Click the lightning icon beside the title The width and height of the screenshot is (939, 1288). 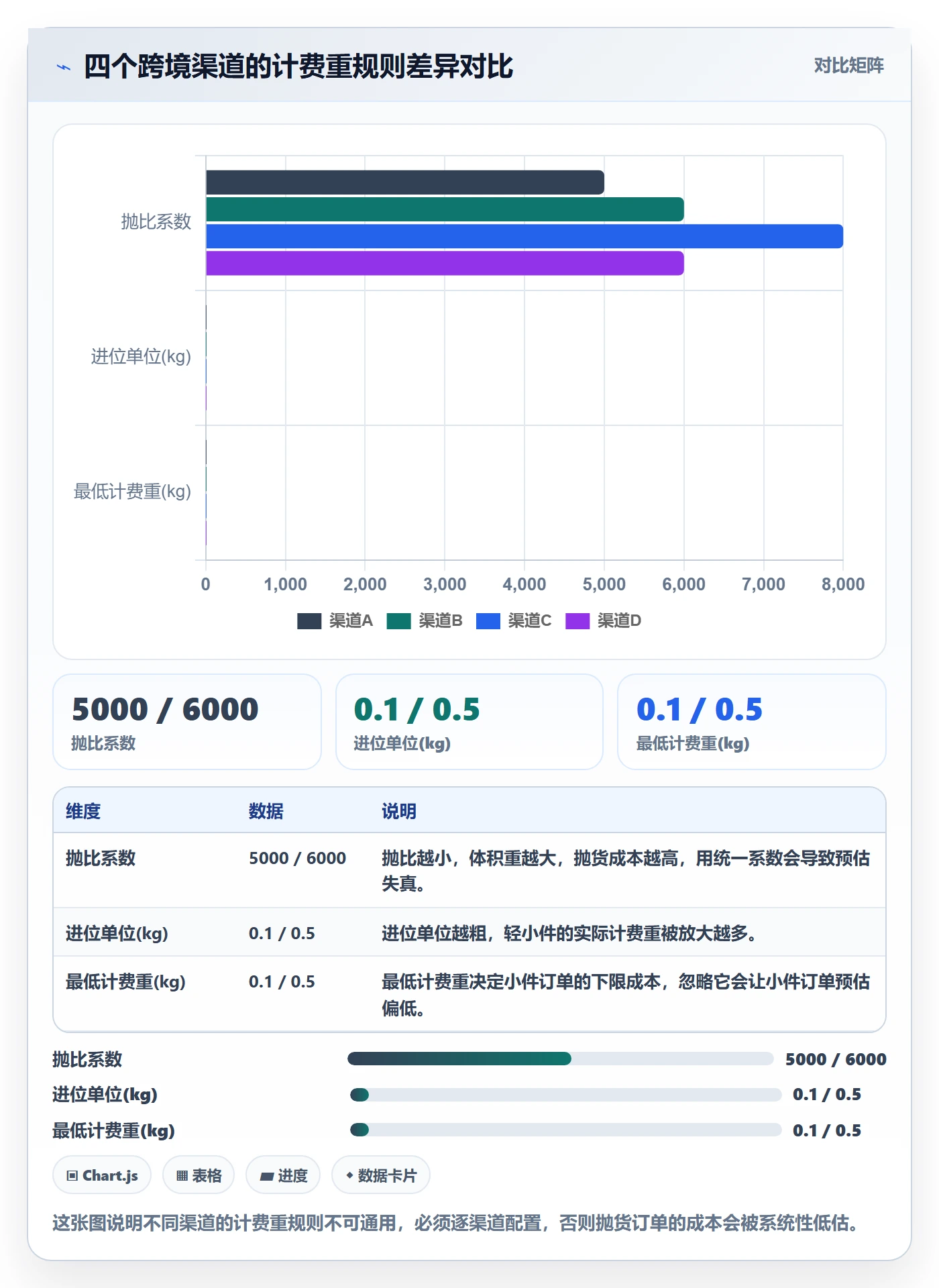64,67
